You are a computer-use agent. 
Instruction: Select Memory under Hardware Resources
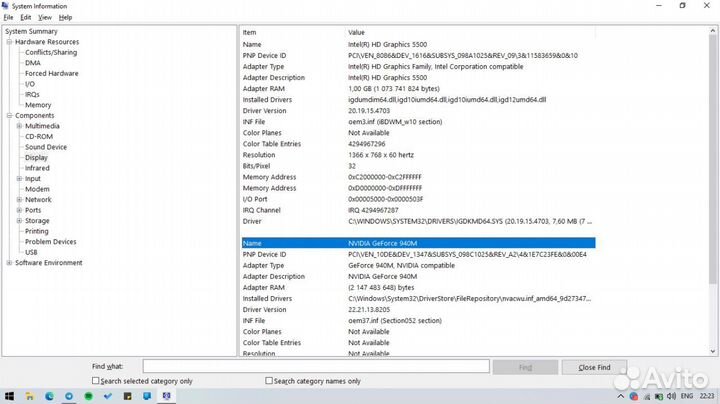click(38, 105)
